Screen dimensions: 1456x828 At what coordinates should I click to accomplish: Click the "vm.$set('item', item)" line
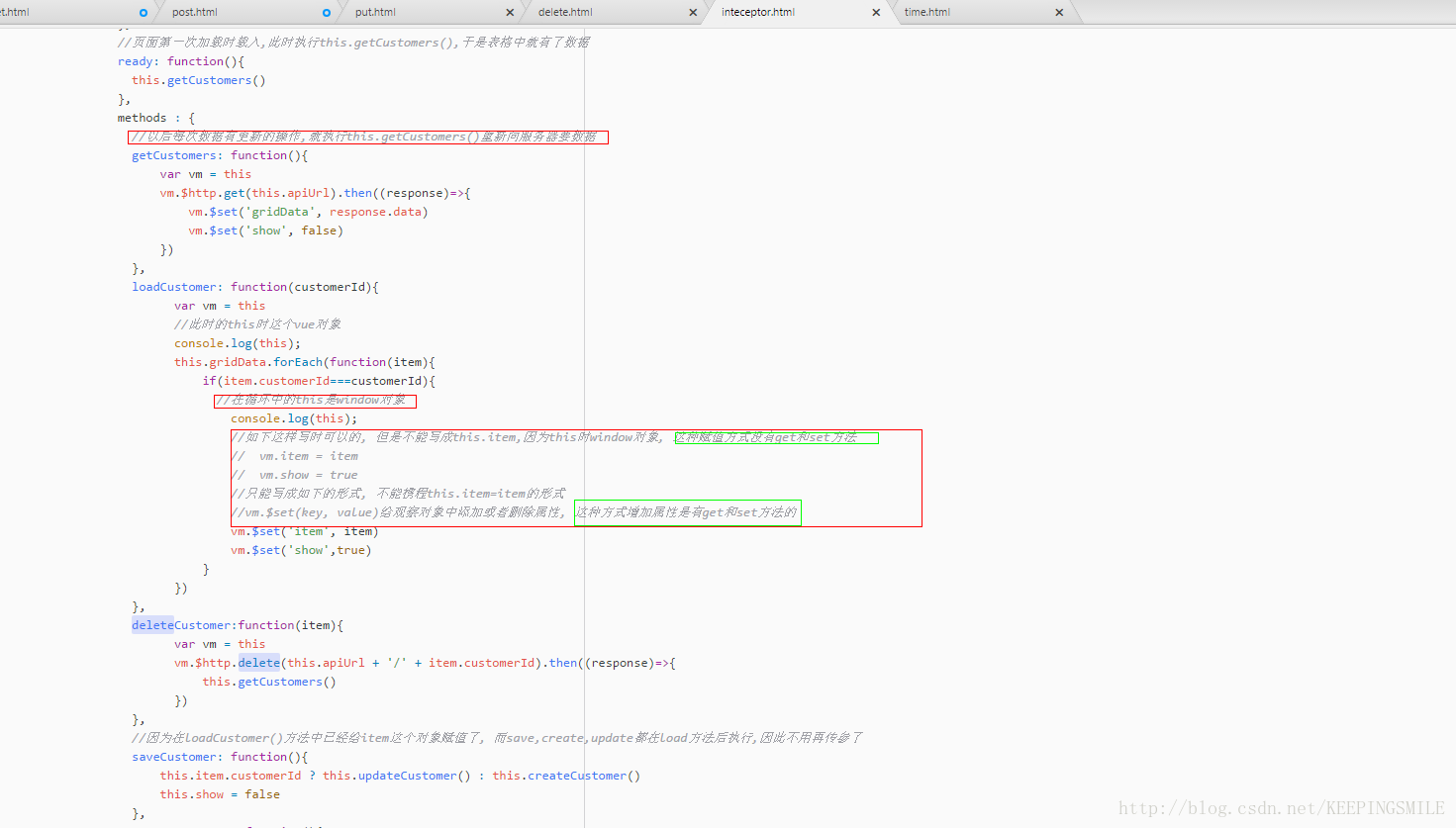point(305,531)
